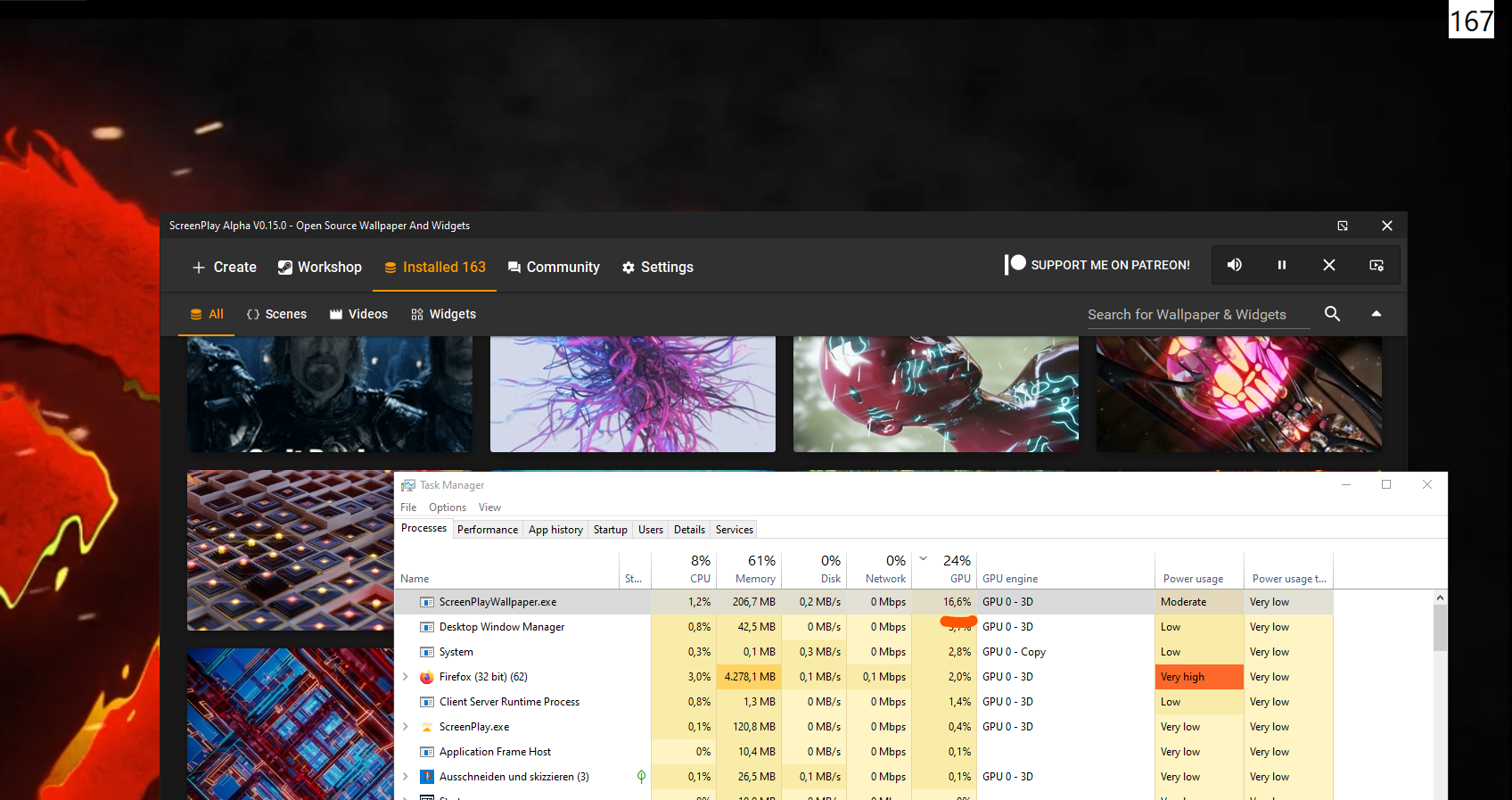Select the blue red circuit wallpaper thumbnail
The image size is (1512, 800).
[x=291, y=724]
